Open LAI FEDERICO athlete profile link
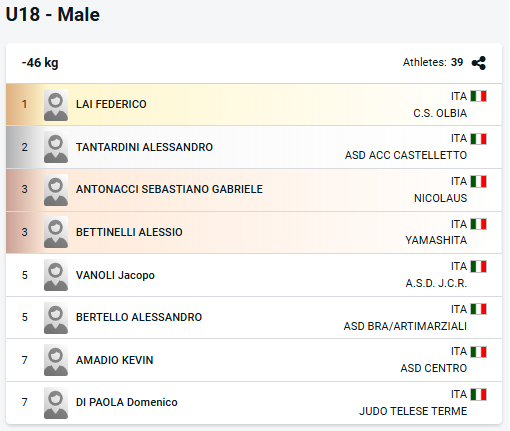The width and height of the screenshot is (510, 431). pyautogui.click(x=111, y=104)
